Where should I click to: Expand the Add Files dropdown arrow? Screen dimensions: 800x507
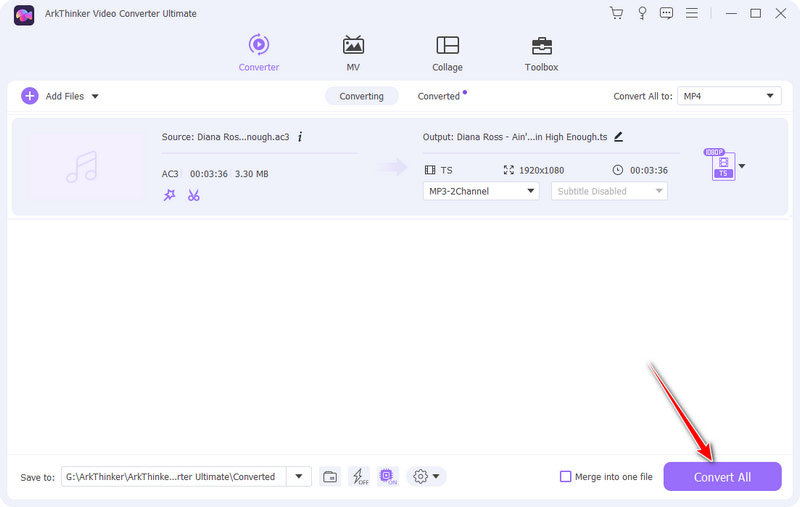point(95,96)
